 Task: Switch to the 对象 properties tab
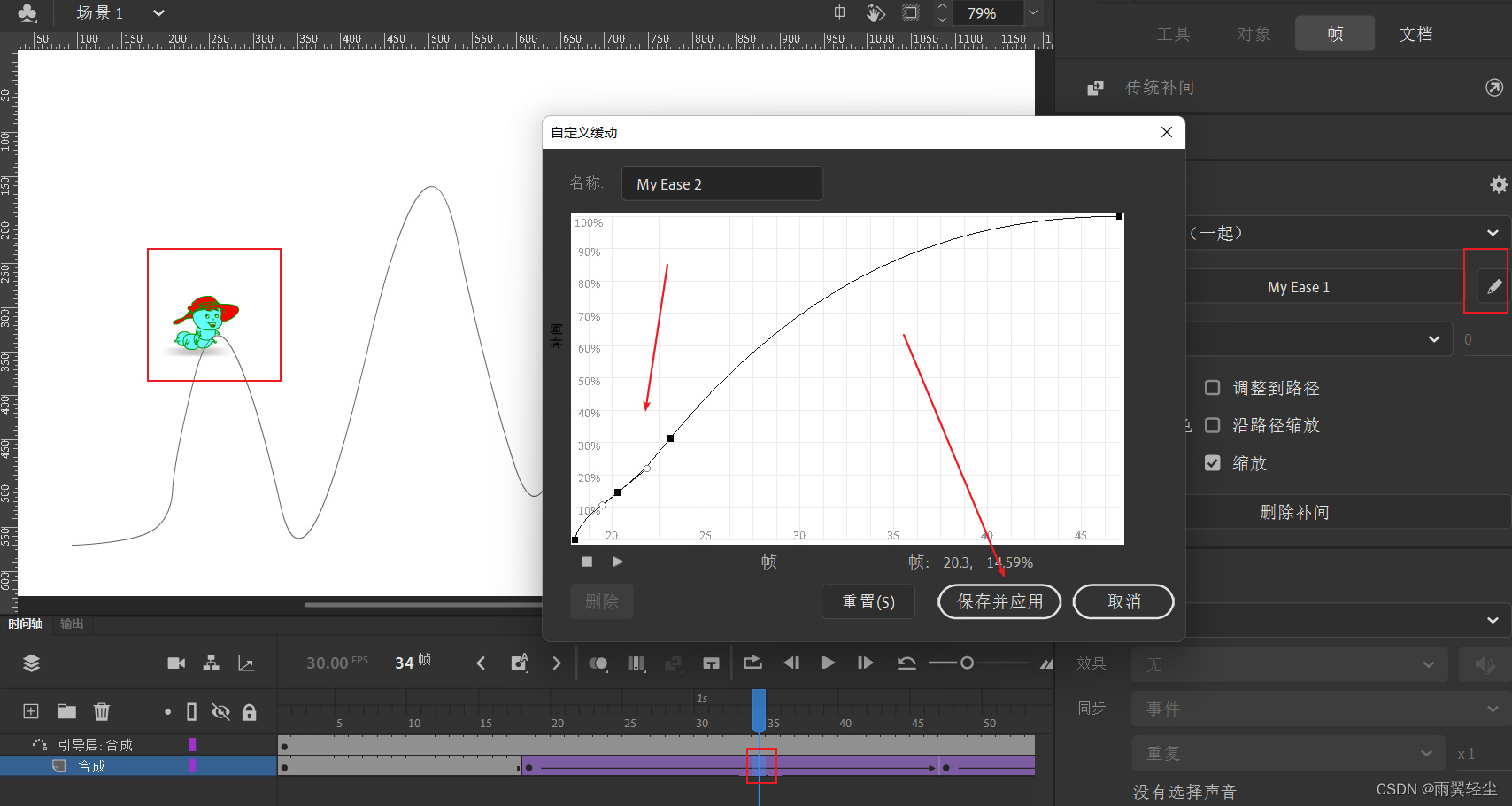click(1254, 34)
